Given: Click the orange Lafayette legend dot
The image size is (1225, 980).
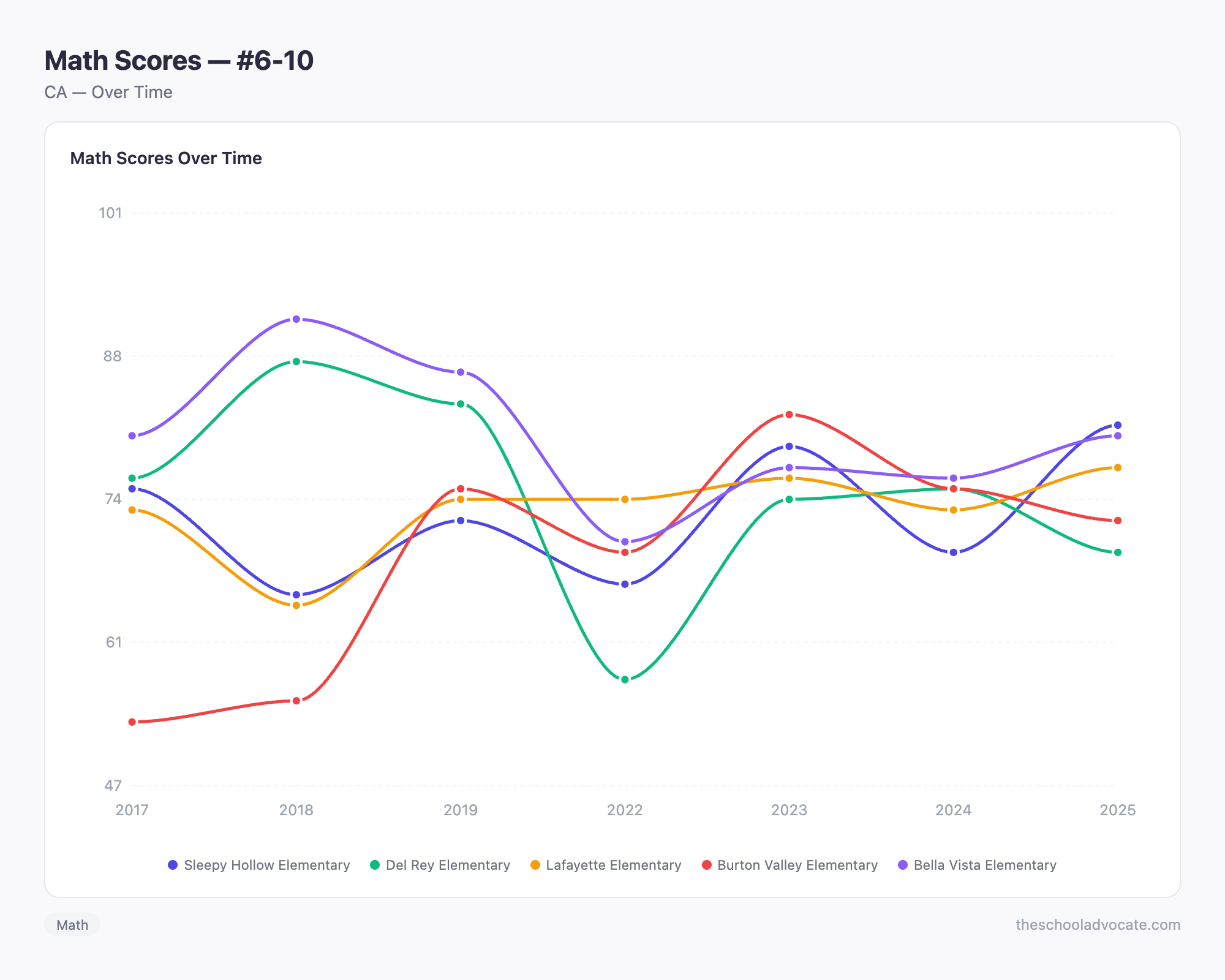Looking at the screenshot, I should click(x=535, y=865).
